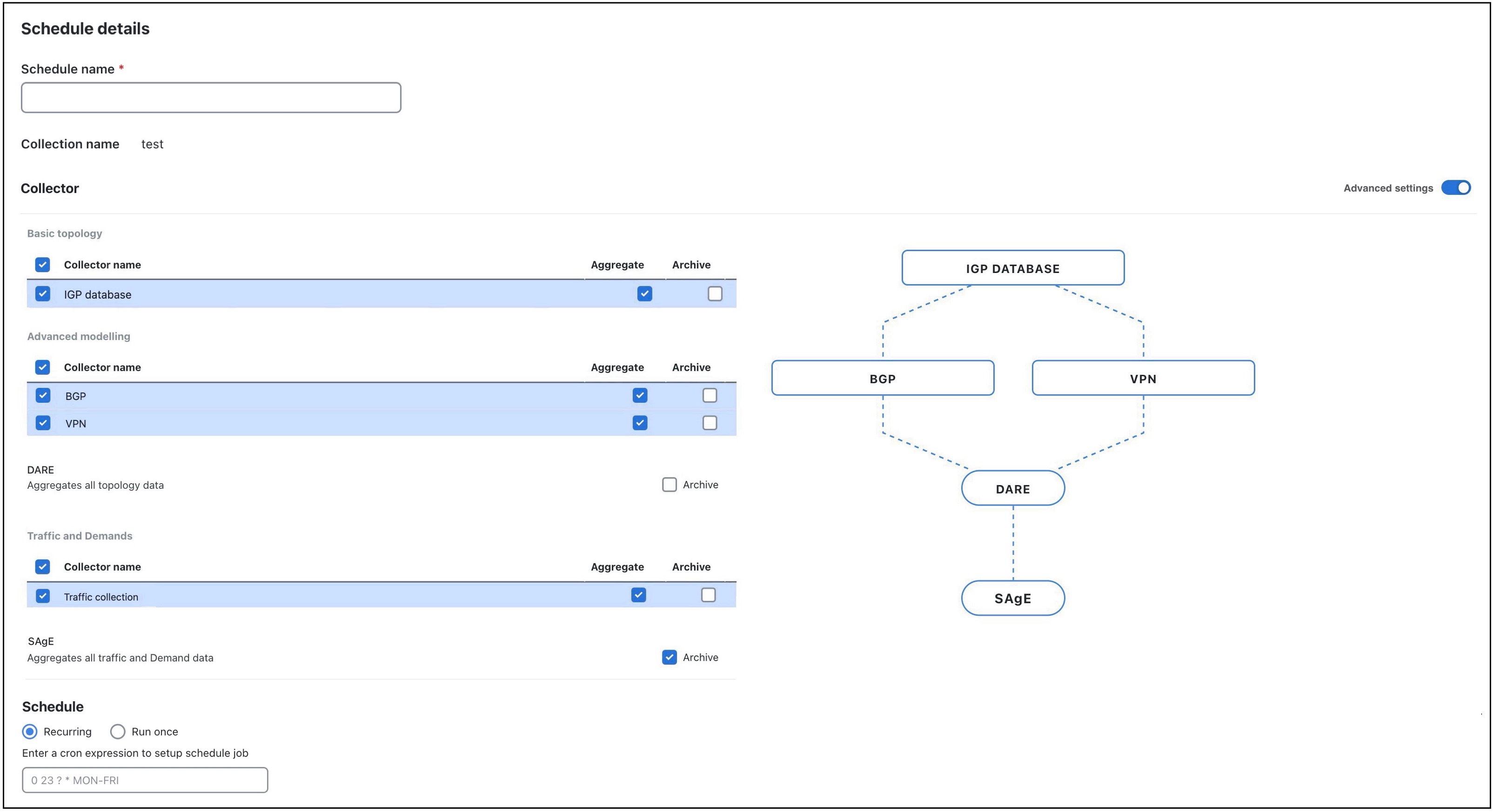1493x812 pixels.
Task: Click the VPN node in the diagram
Action: click(x=1142, y=378)
